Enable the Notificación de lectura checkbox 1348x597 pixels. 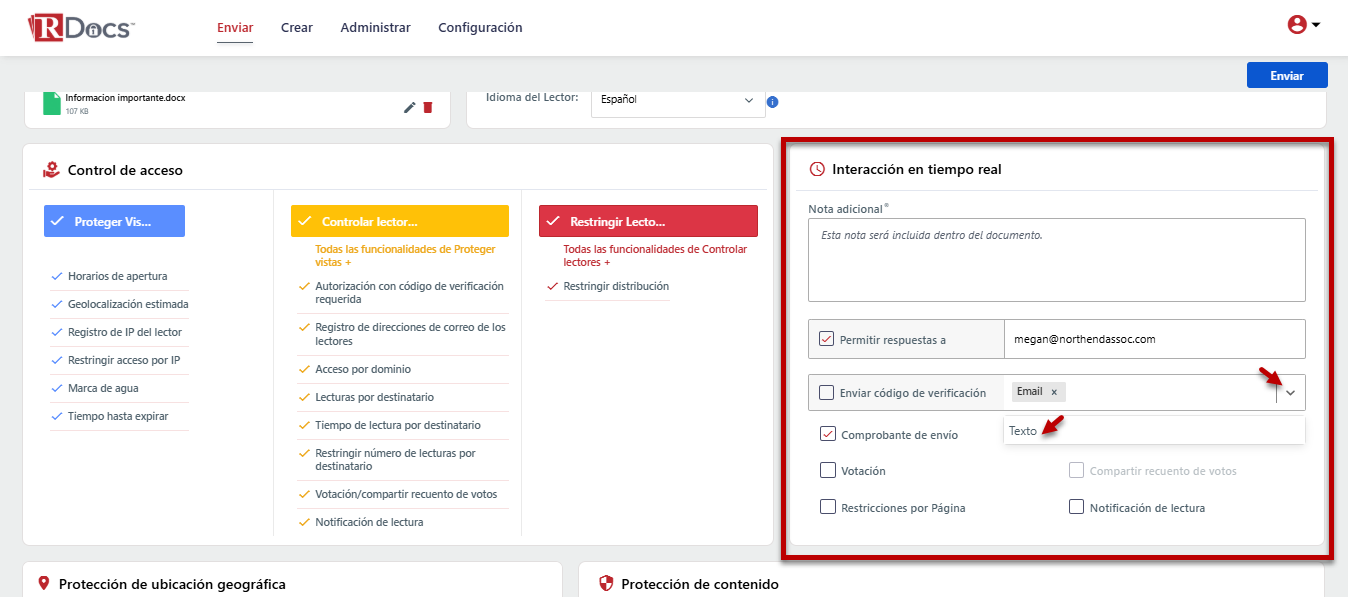[1076, 507]
